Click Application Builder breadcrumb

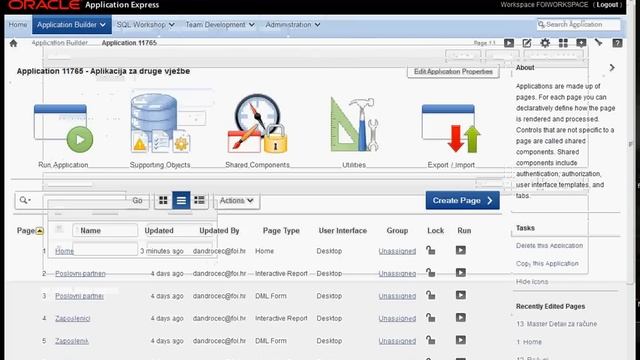(60, 43)
